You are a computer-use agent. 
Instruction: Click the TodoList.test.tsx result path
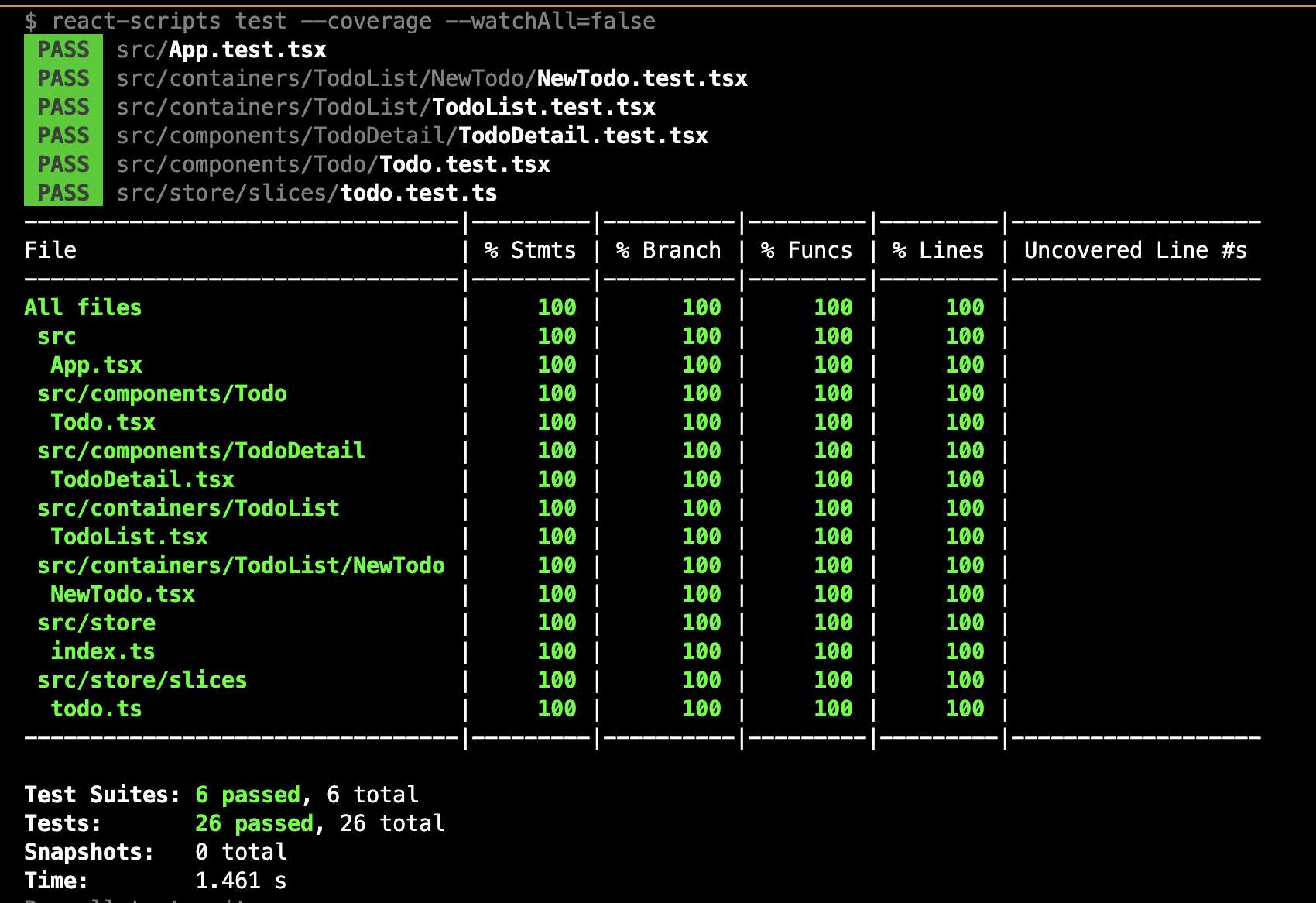[x=386, y=107]
